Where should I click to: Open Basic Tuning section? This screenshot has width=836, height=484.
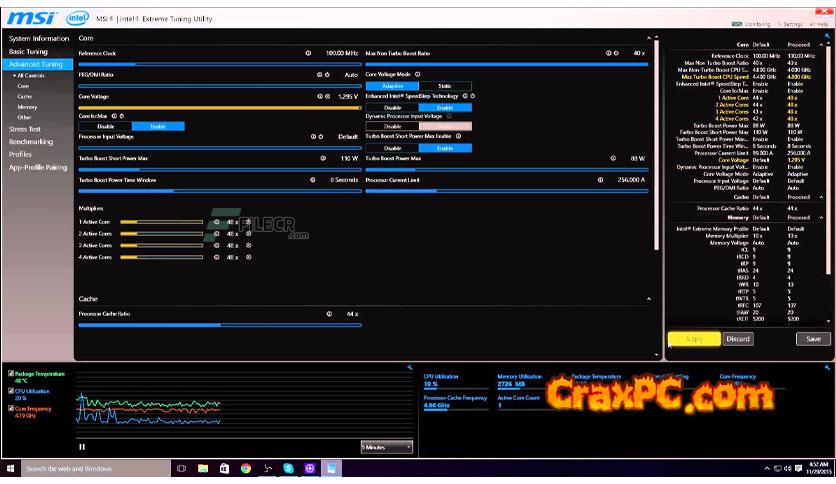28,51
